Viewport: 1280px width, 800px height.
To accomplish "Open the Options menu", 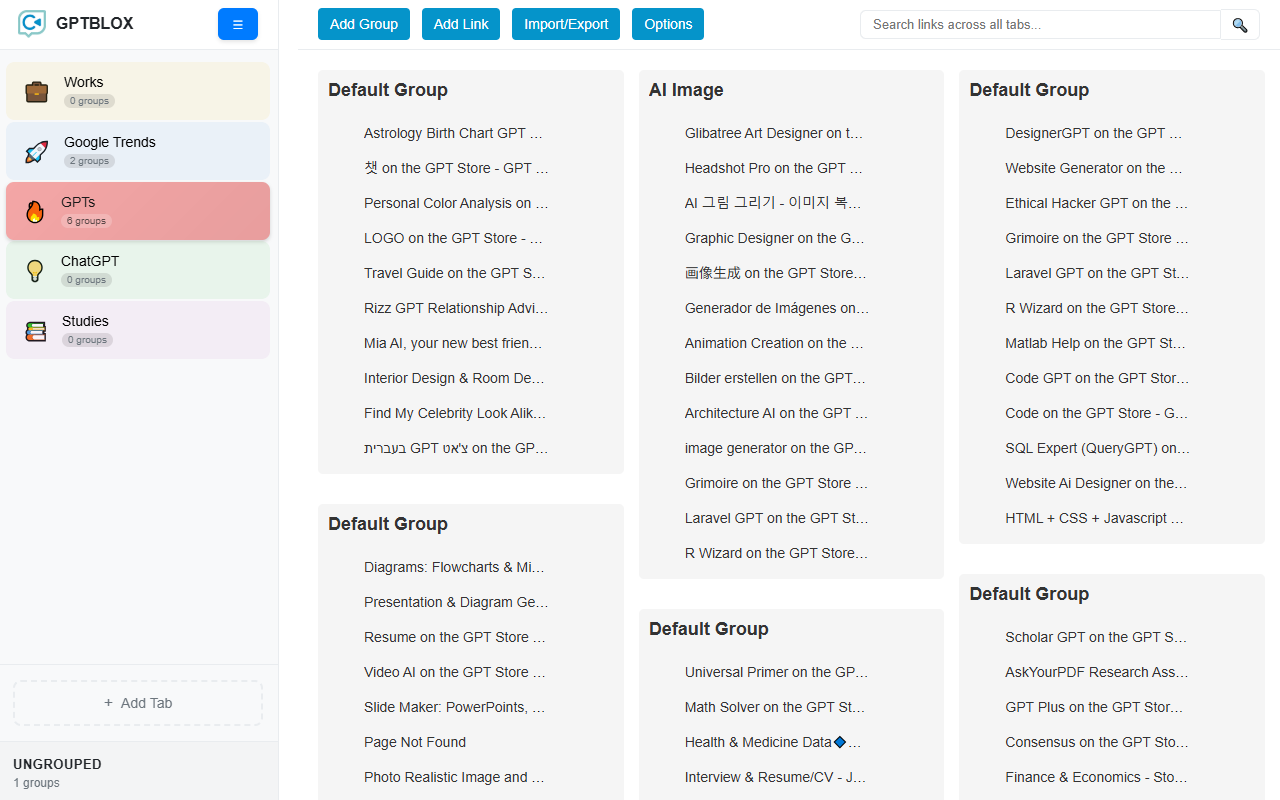I will coord(667,24).
